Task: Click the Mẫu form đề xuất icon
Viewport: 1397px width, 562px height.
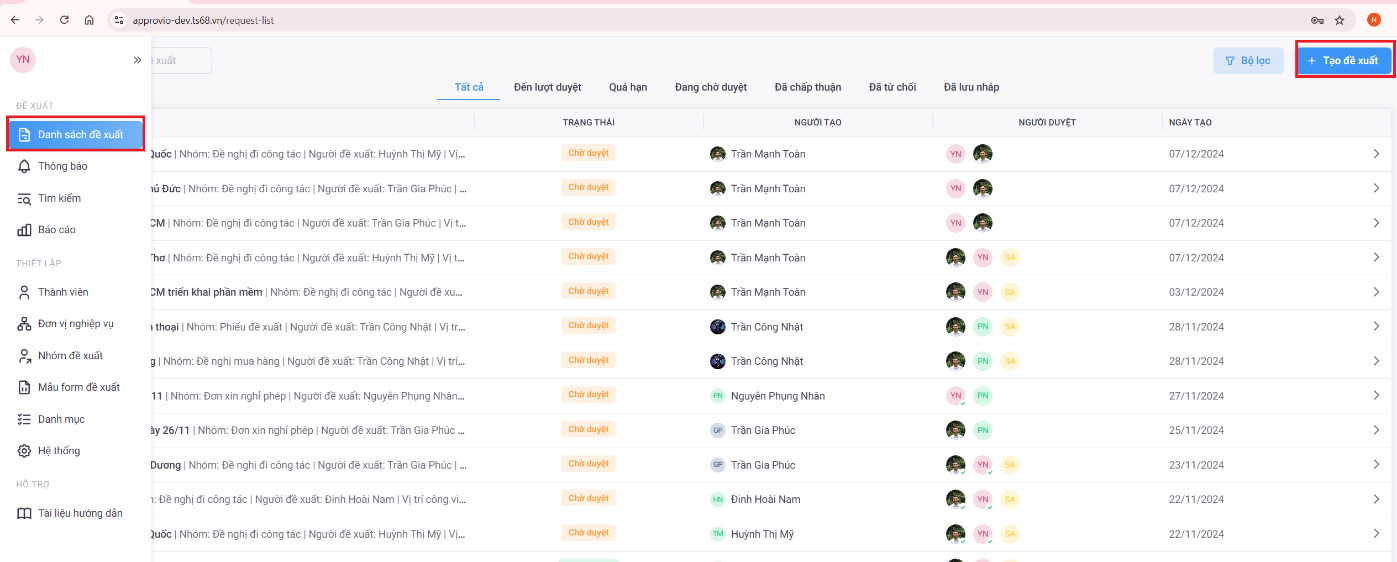Action: (x=24, y=387)
